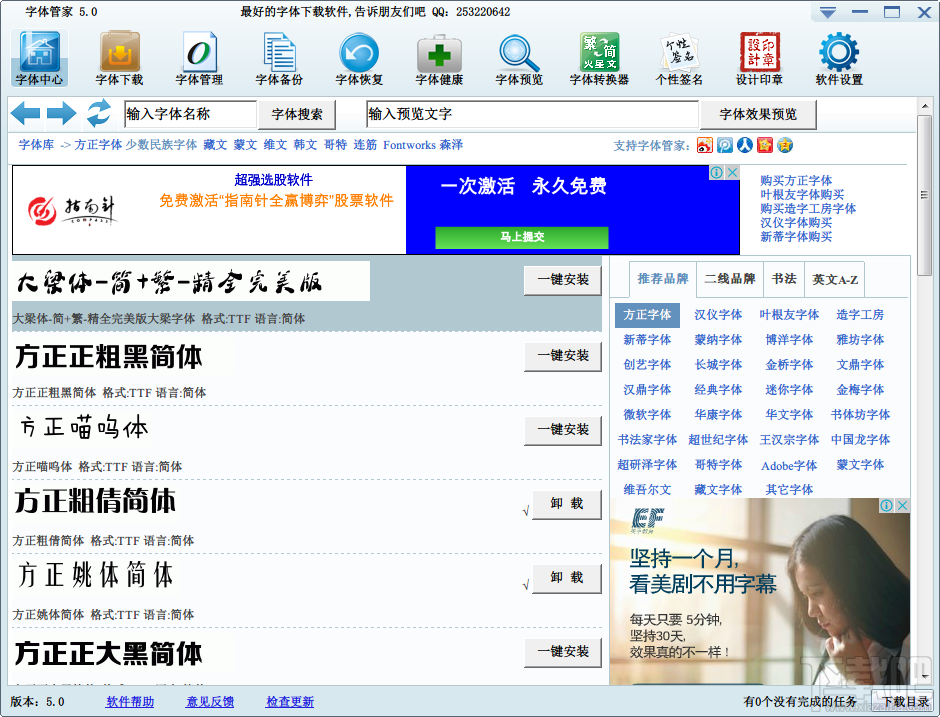Open 字体备份 backup tool
Screen dimensions: 940x717
pos(278,50)
